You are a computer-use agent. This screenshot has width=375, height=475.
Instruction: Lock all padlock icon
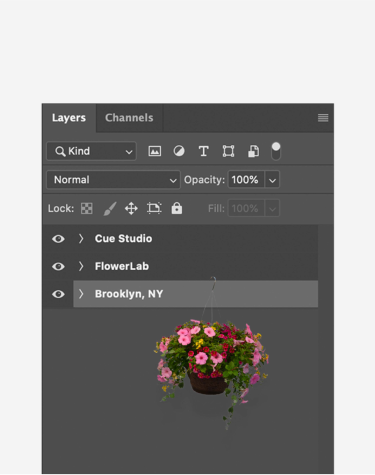coord(177,208)
